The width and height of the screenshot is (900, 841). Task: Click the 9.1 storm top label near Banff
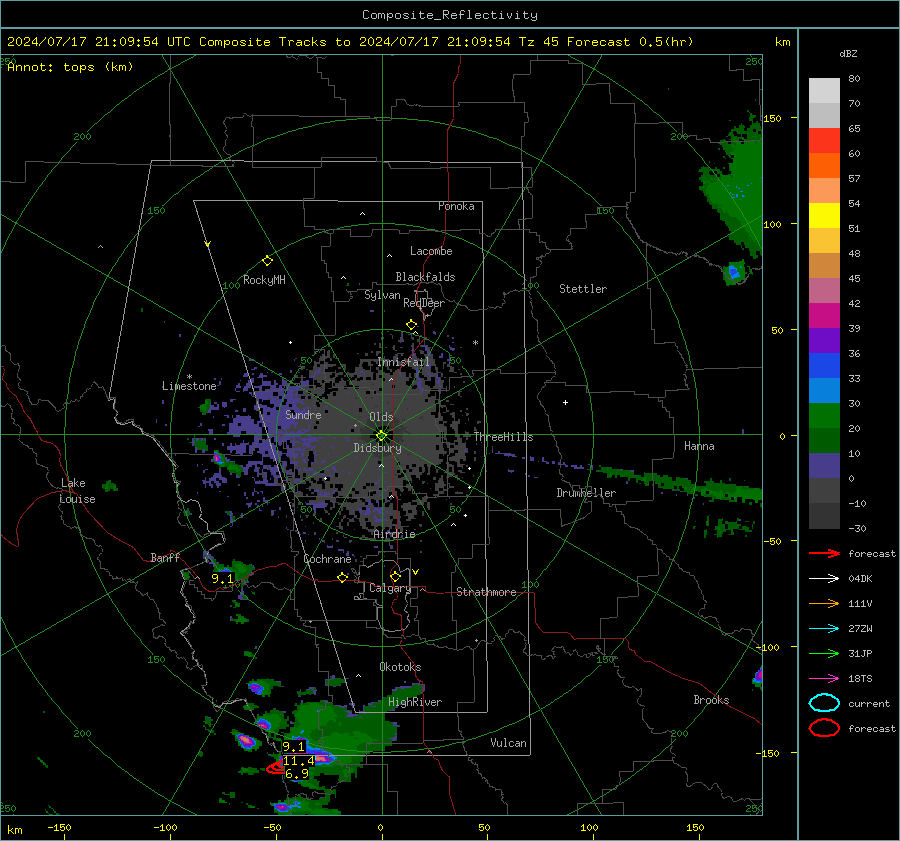pyautogui.click(x=222, y=579)
